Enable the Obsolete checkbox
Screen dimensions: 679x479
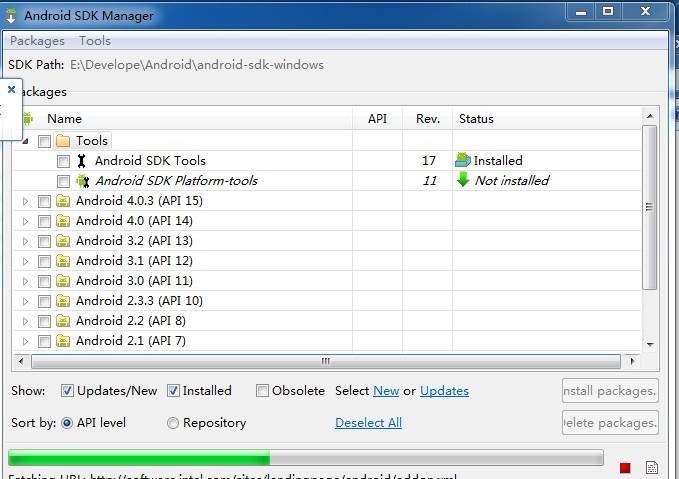tap(262, 391)
